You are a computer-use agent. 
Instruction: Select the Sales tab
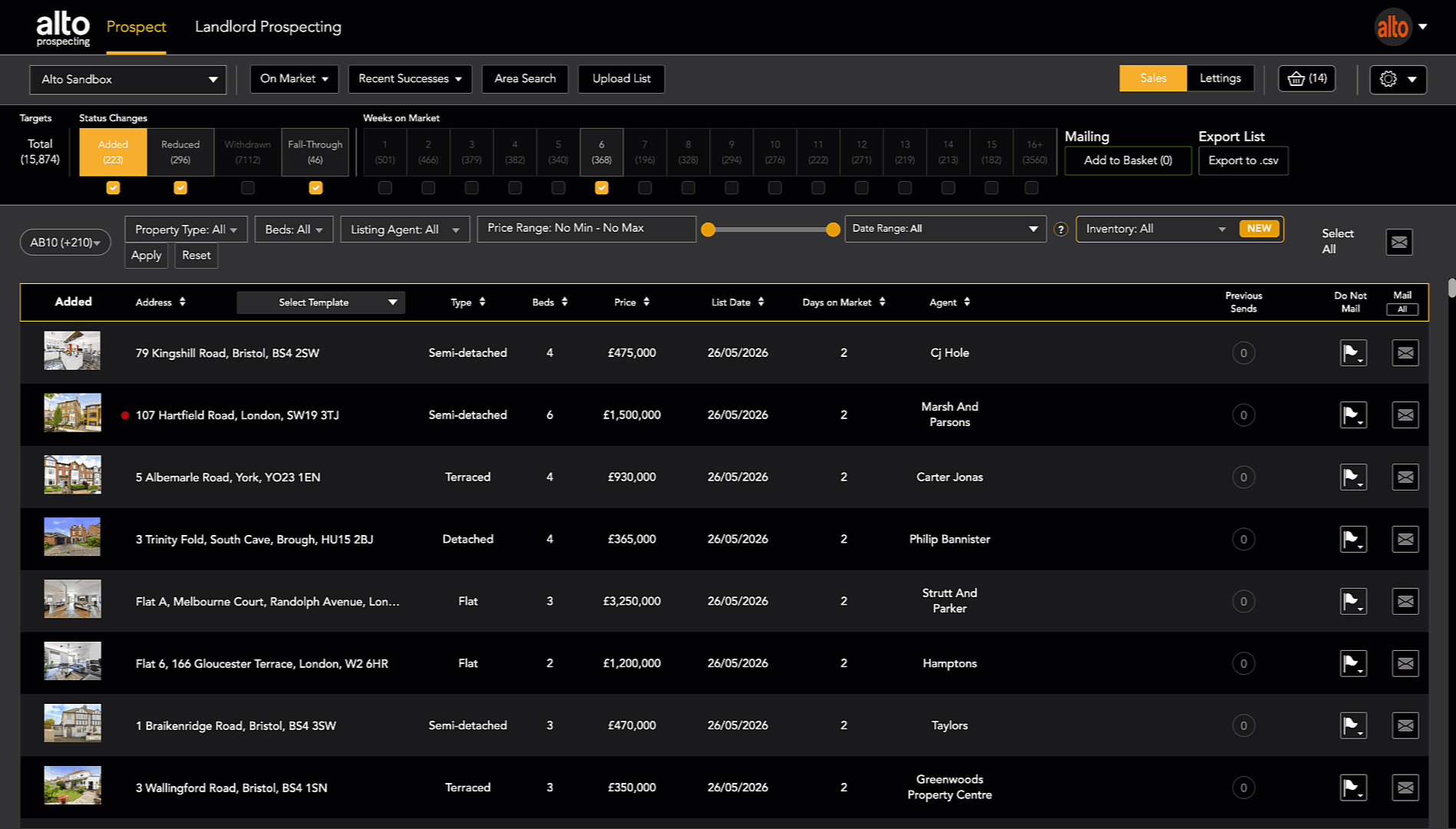tap(1153, 78)
